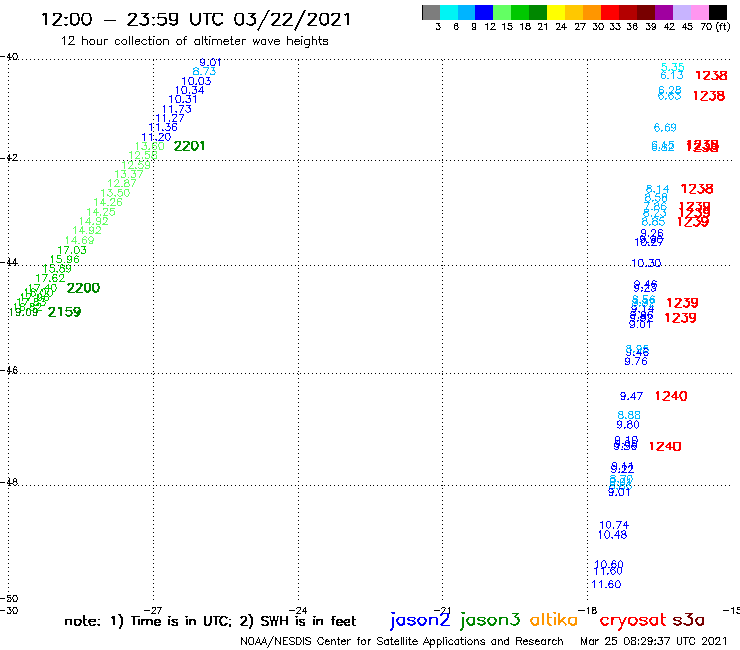Click the orange legend swatch

pyautogui.click(x=592, y=12)
